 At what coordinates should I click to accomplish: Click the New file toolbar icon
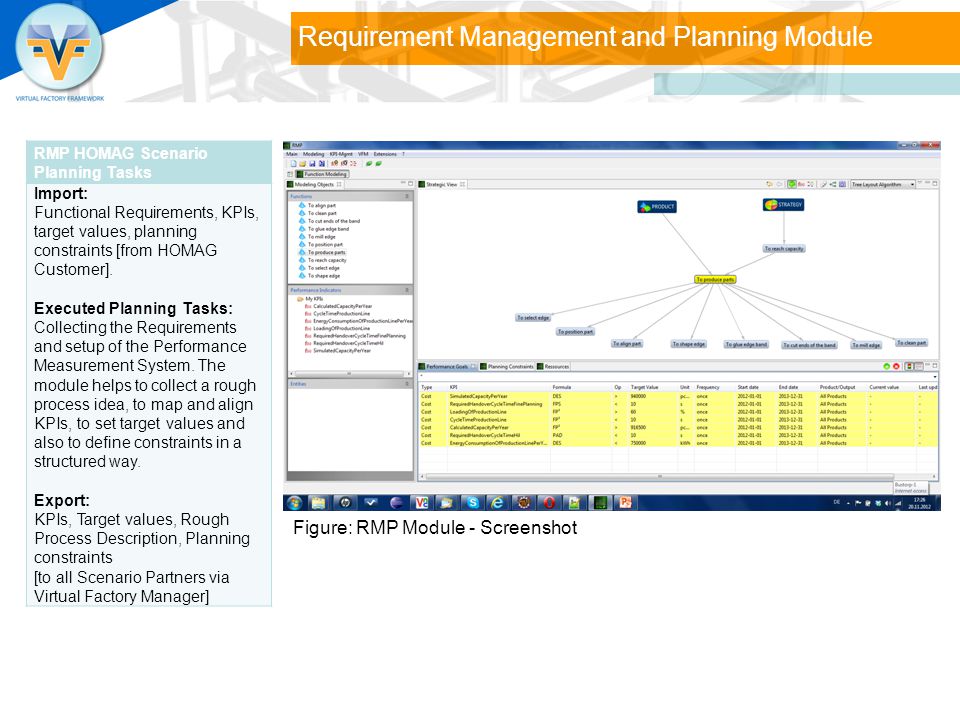pyautogui.click(x=294, y=163)
